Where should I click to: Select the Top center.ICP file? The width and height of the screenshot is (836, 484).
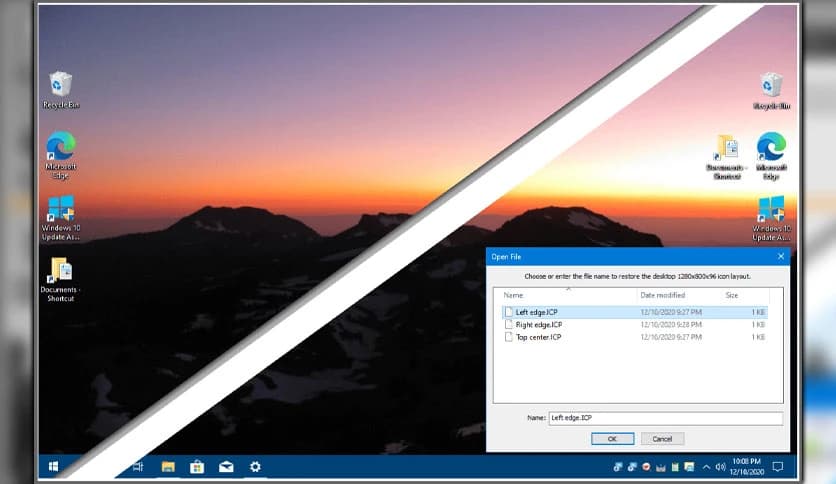[538, 337]
